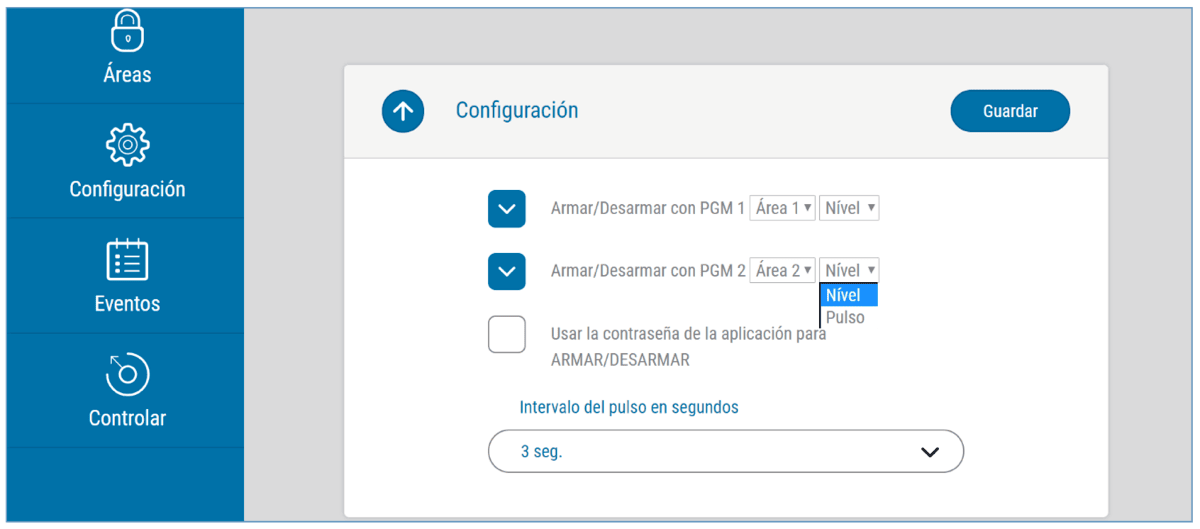Click the padlock icon above Áreas

(127, 31)
